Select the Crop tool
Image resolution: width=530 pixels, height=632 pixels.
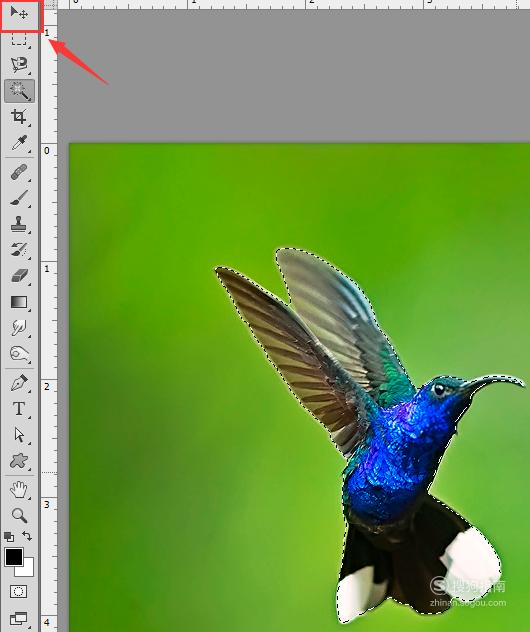[19, 116]
